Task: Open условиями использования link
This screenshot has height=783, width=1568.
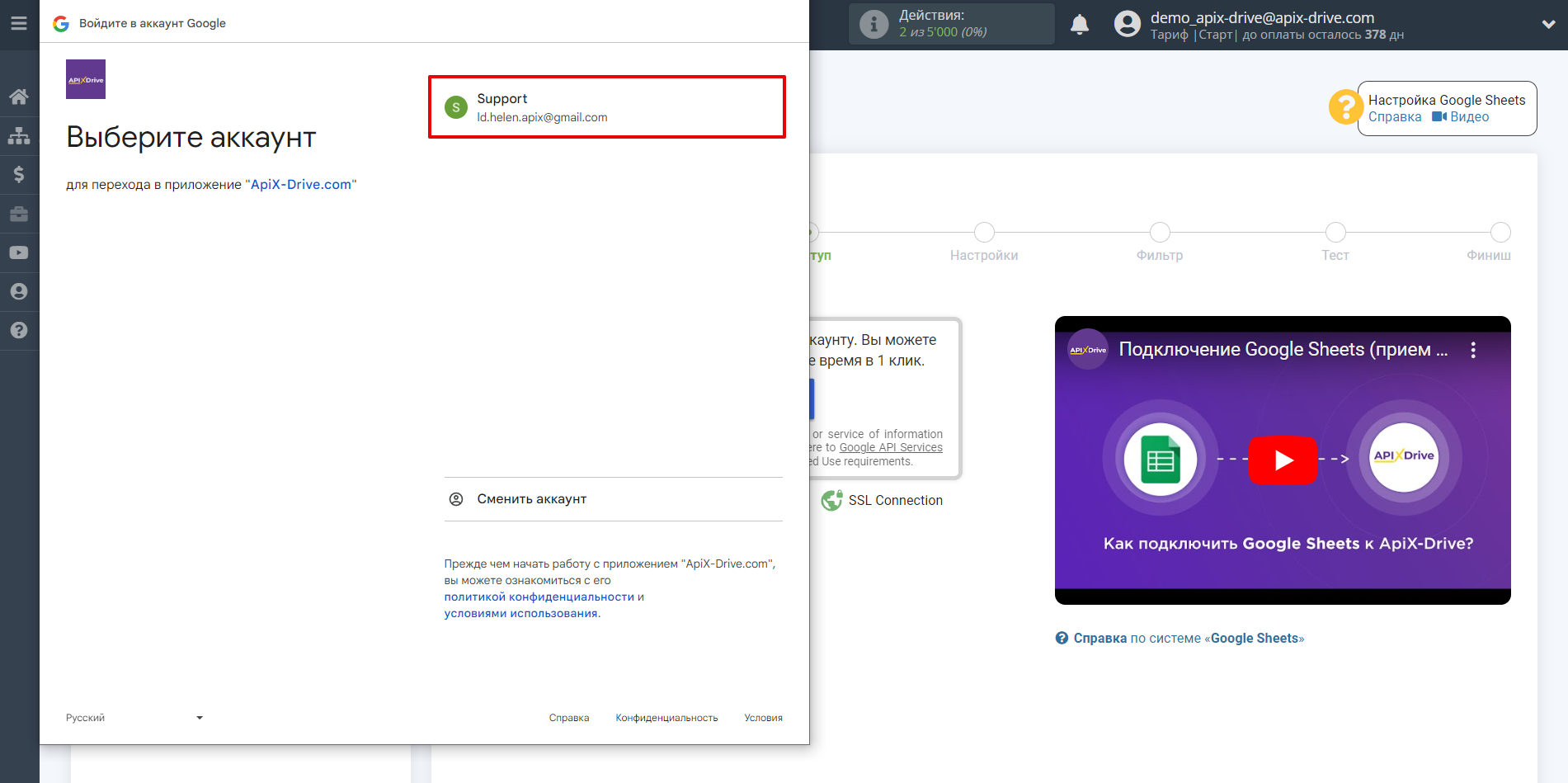Action: [x=521, y=613]
